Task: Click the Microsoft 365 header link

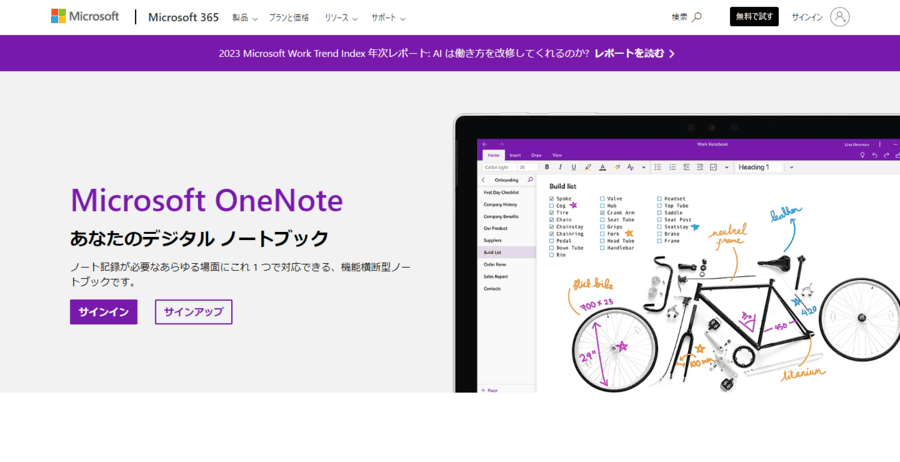Action: coord(183,17)
